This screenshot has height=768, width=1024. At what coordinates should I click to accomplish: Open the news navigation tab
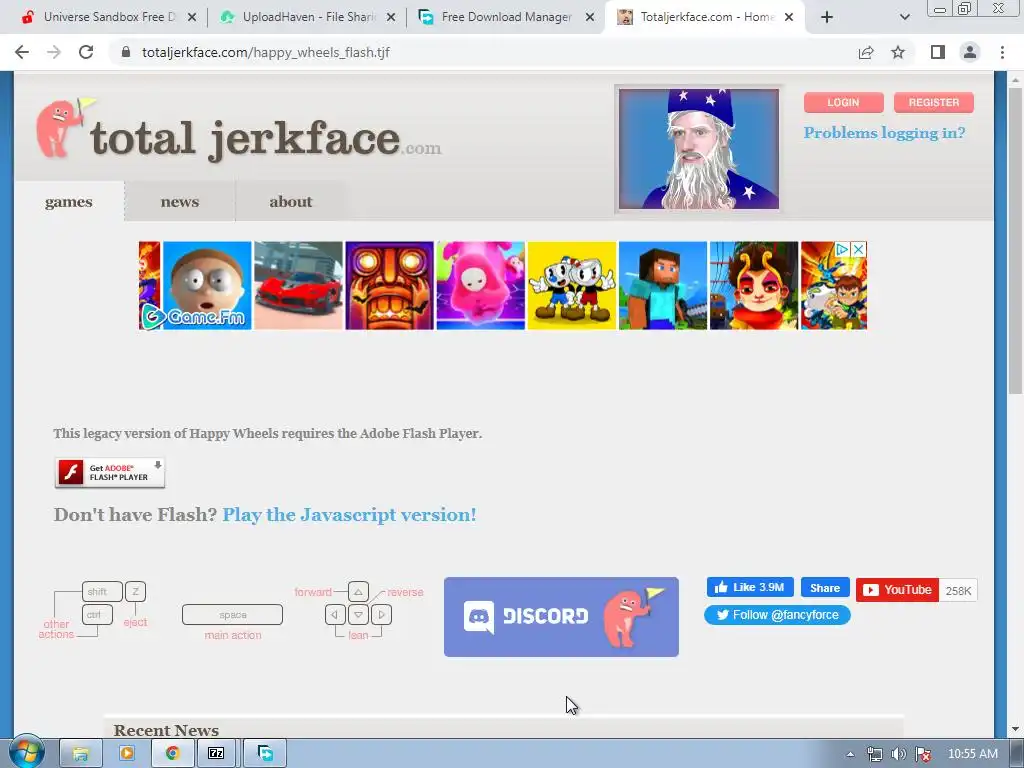(180, 202)
